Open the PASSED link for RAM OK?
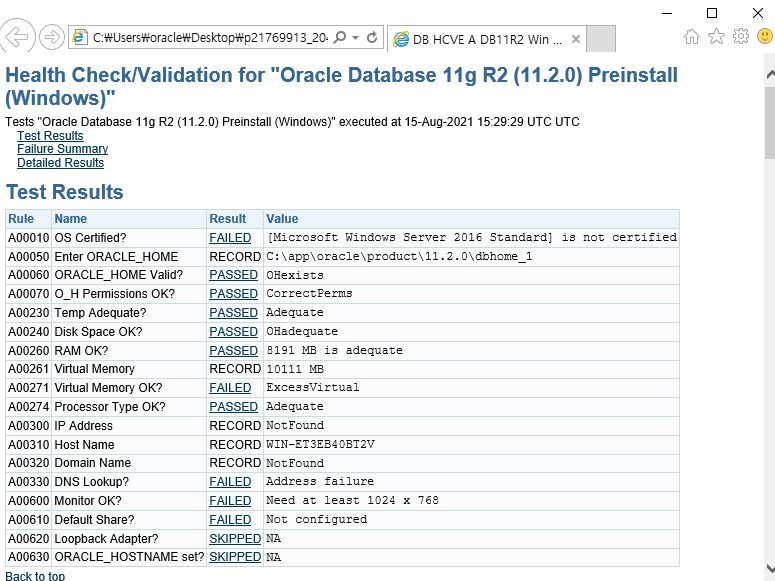Image resolution: width=775 pixels, height=581 pixels. pyautogui.click(x=233, y=351)
